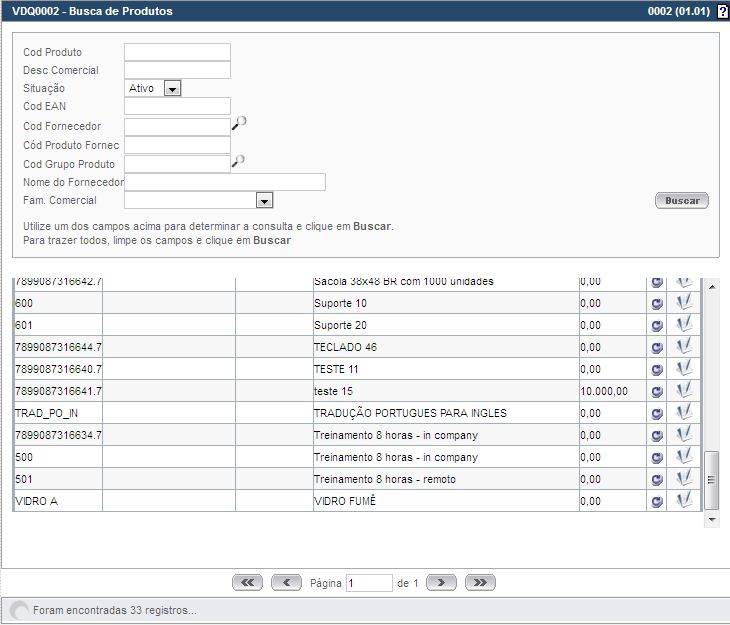730x625 pixels.
Task: Go to the first results page
Action: point(248,582)
